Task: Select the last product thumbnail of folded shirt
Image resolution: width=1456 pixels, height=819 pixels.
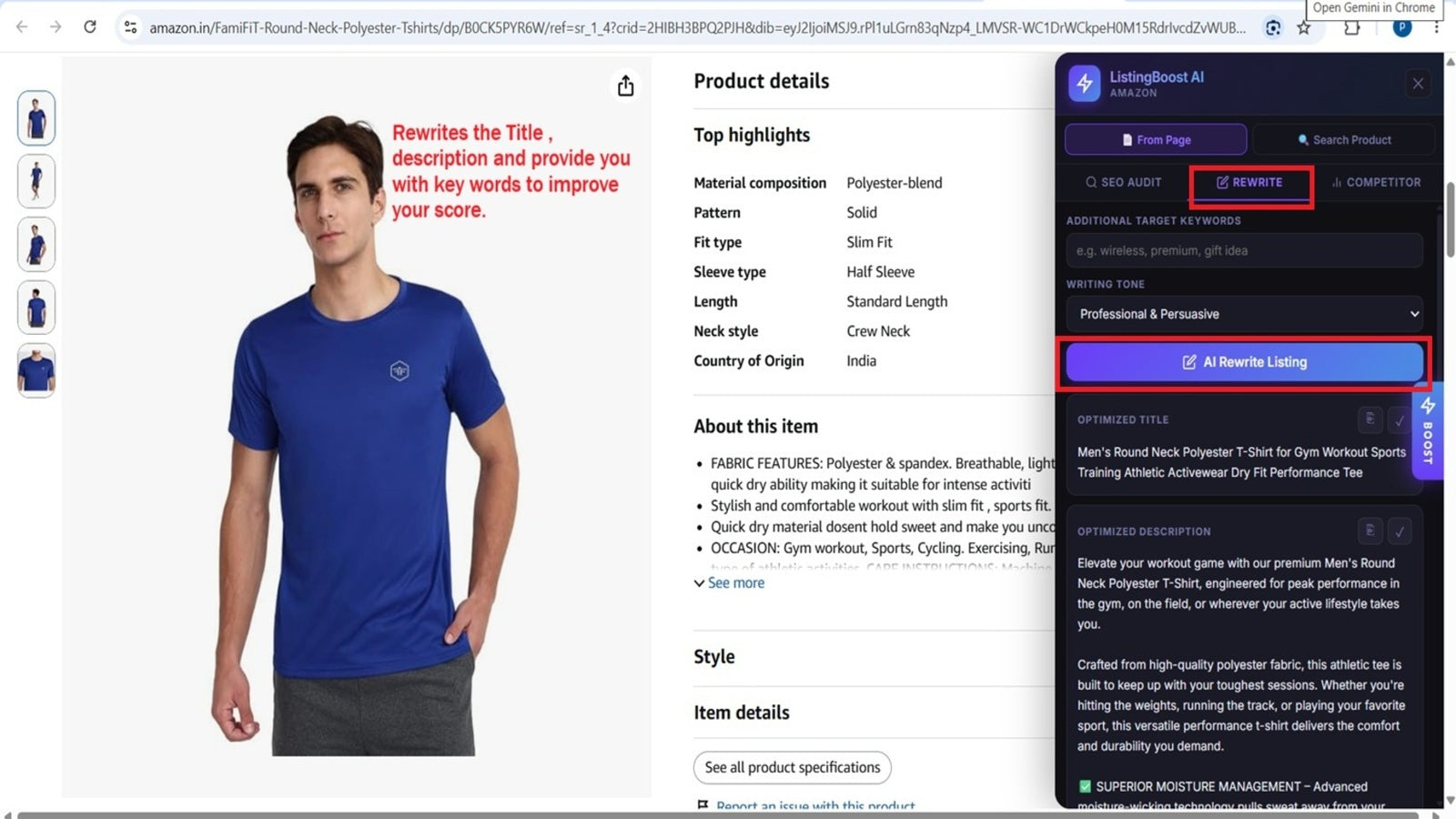Action: pyautogui.click(x=36, y=370)
